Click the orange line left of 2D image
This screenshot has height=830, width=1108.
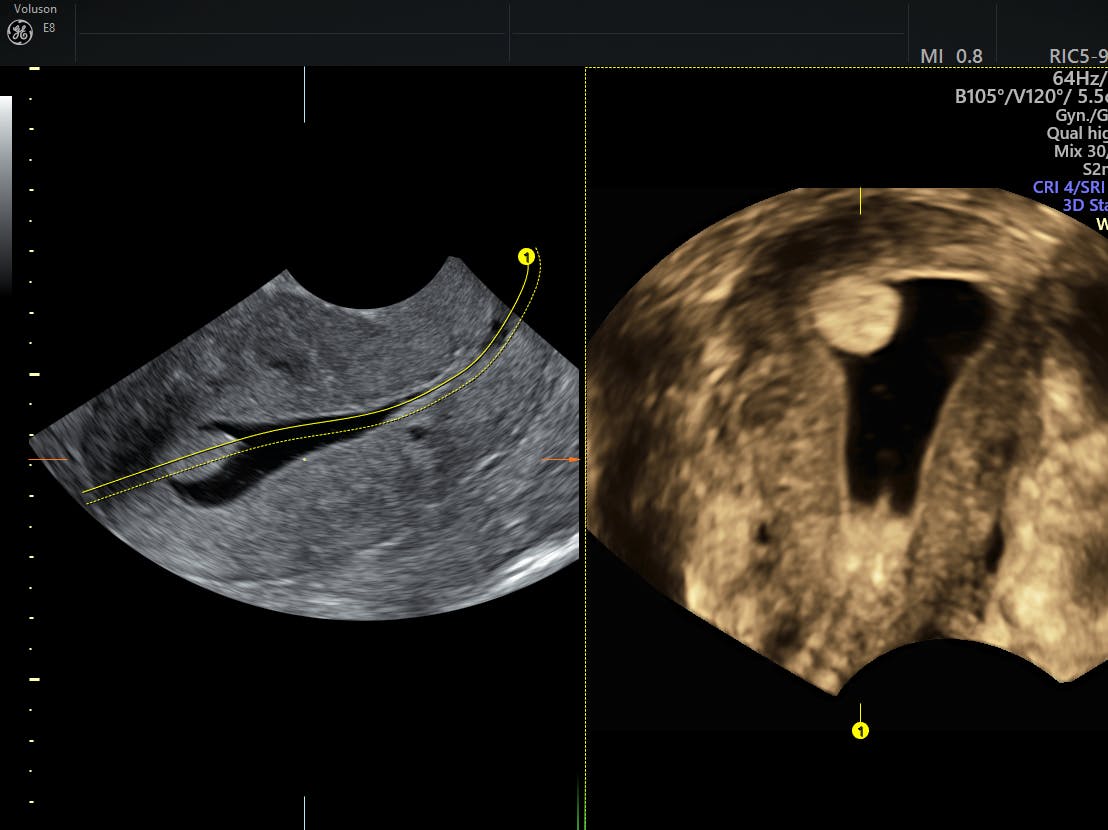[x=48, y=459]
